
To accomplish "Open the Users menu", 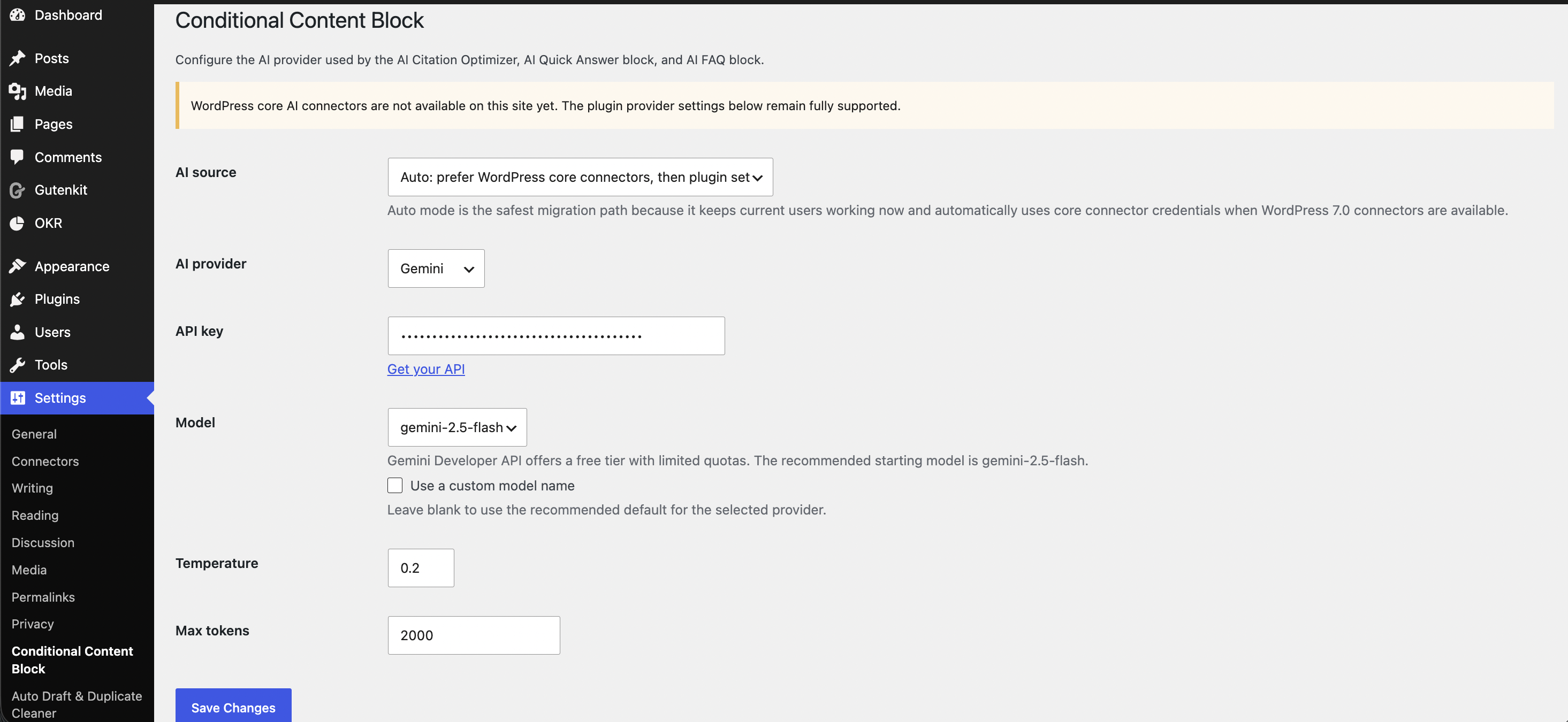I will pos(77,332).
